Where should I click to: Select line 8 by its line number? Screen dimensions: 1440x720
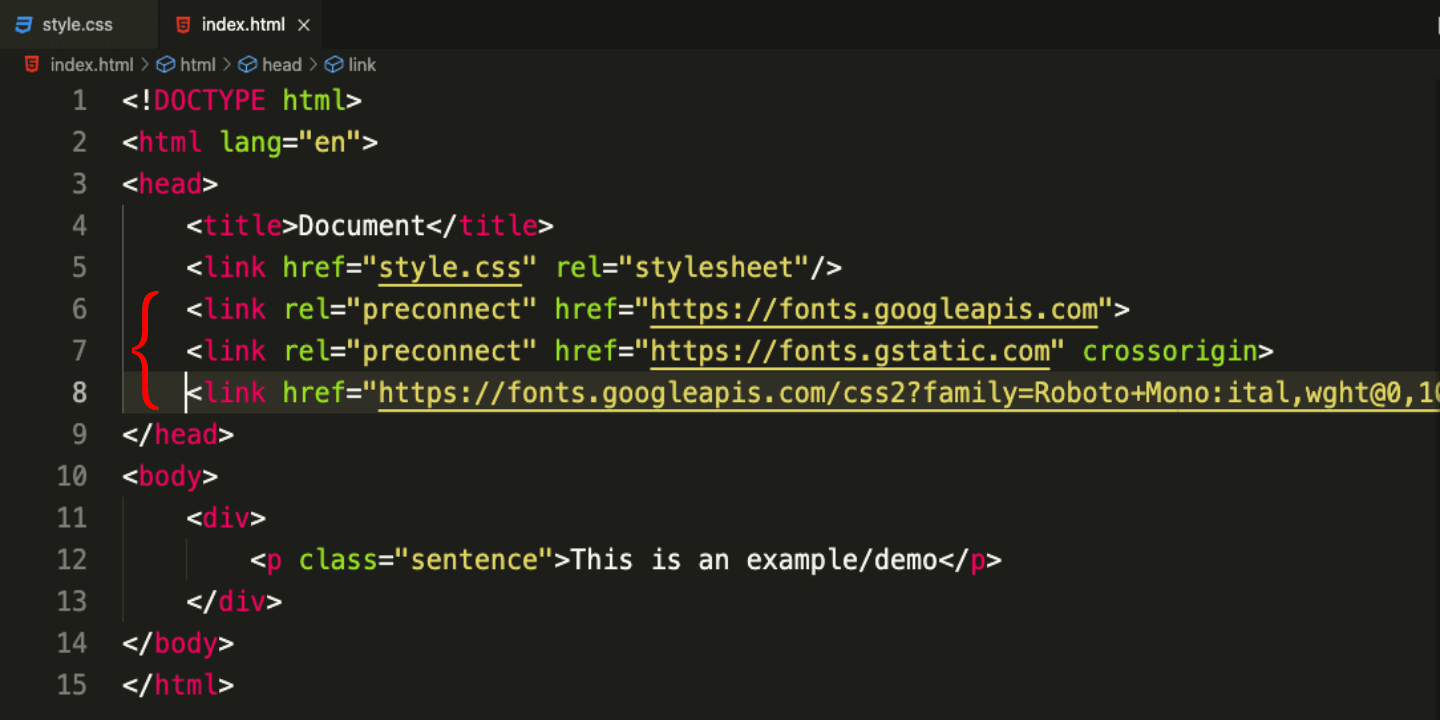[x=79, y=394]
